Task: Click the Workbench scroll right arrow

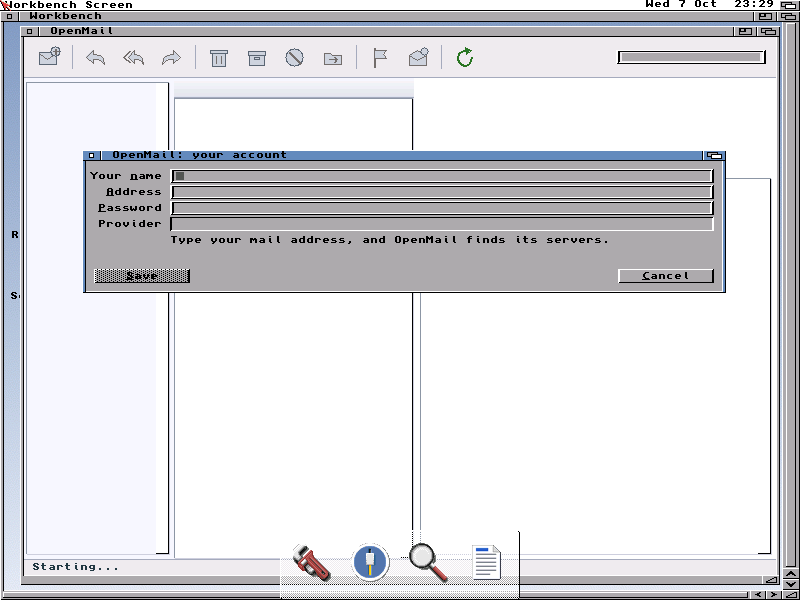Action: point(772,595)
